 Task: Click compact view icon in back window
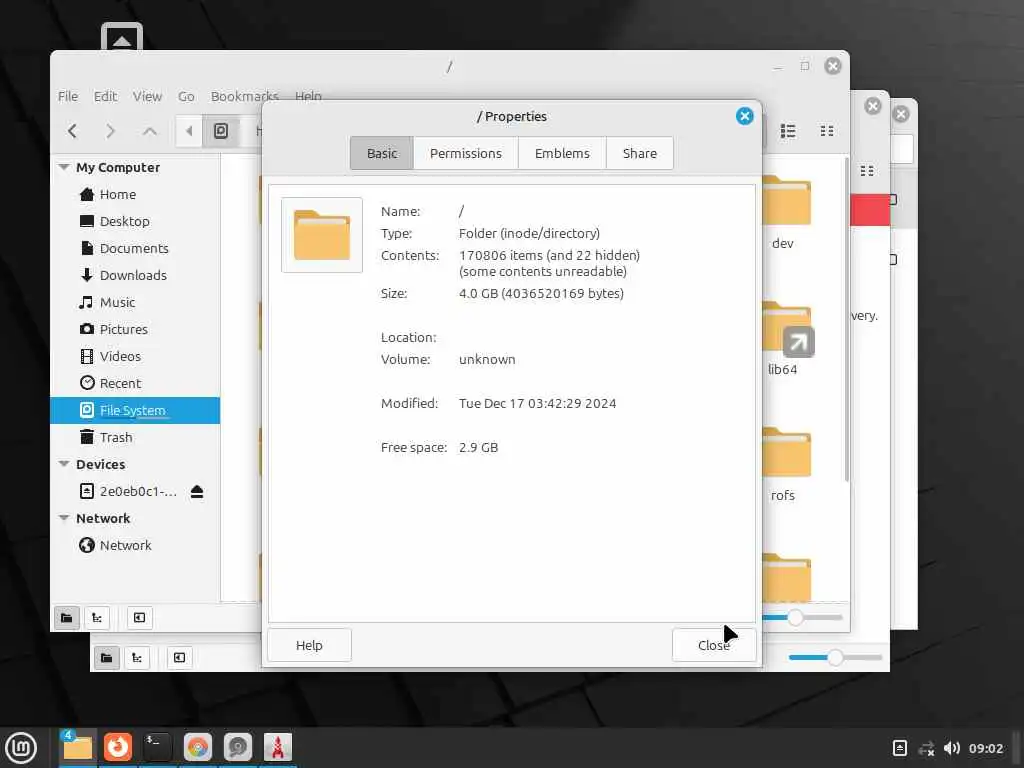867,171
